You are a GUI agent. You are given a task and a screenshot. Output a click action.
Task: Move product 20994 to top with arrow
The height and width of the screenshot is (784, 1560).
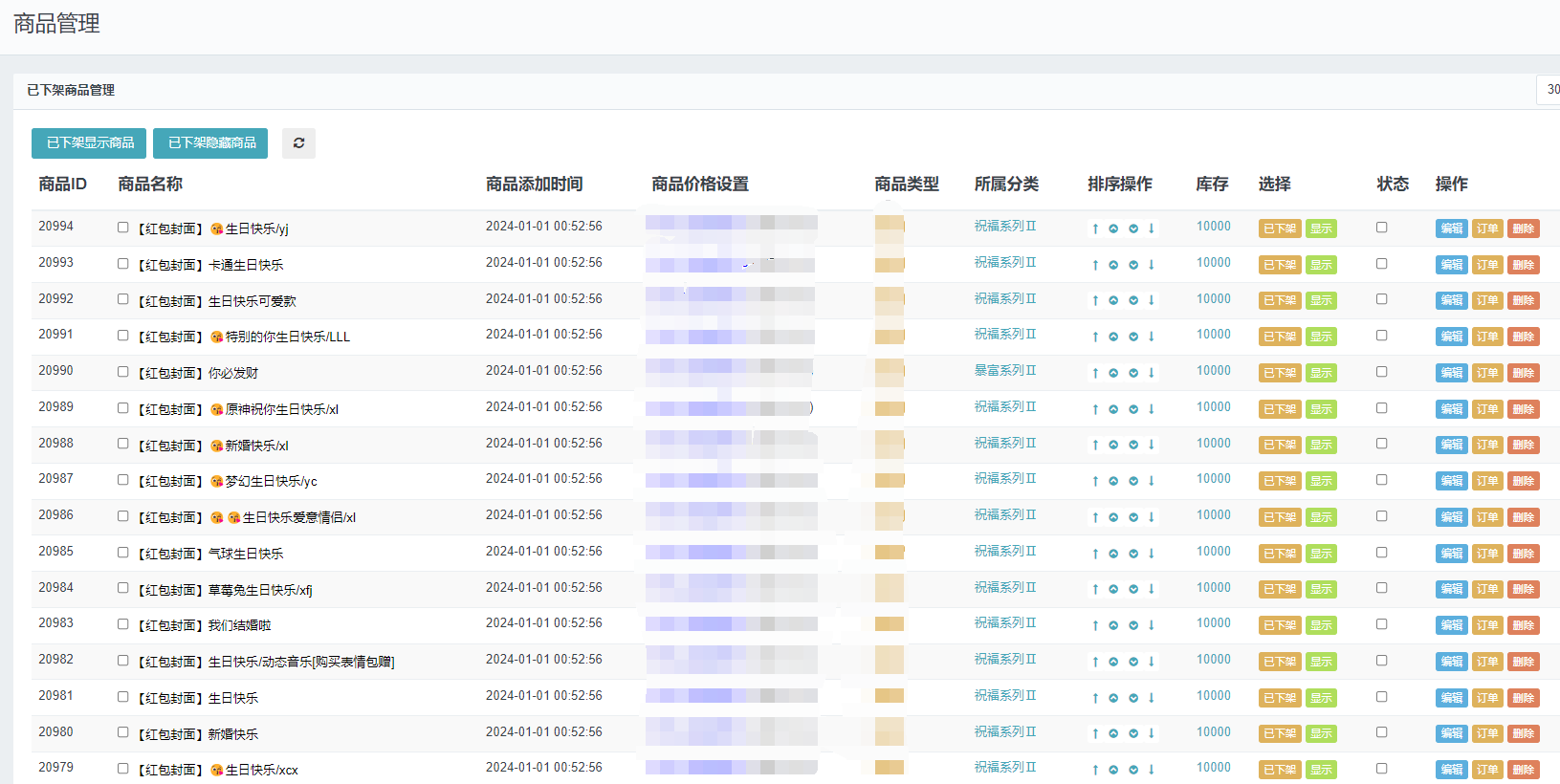tap(1095, 229)
